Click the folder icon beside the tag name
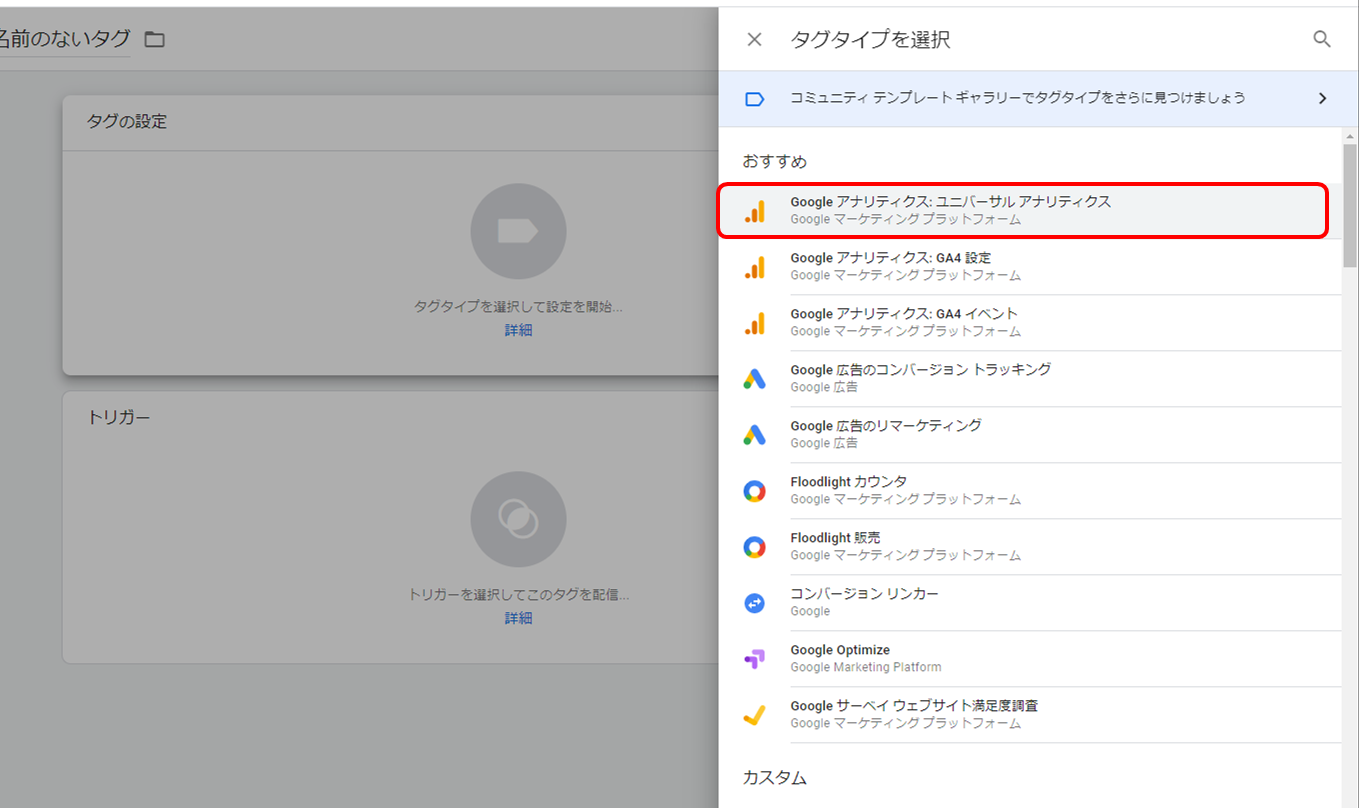1359x808 pixels. point(154,40)
